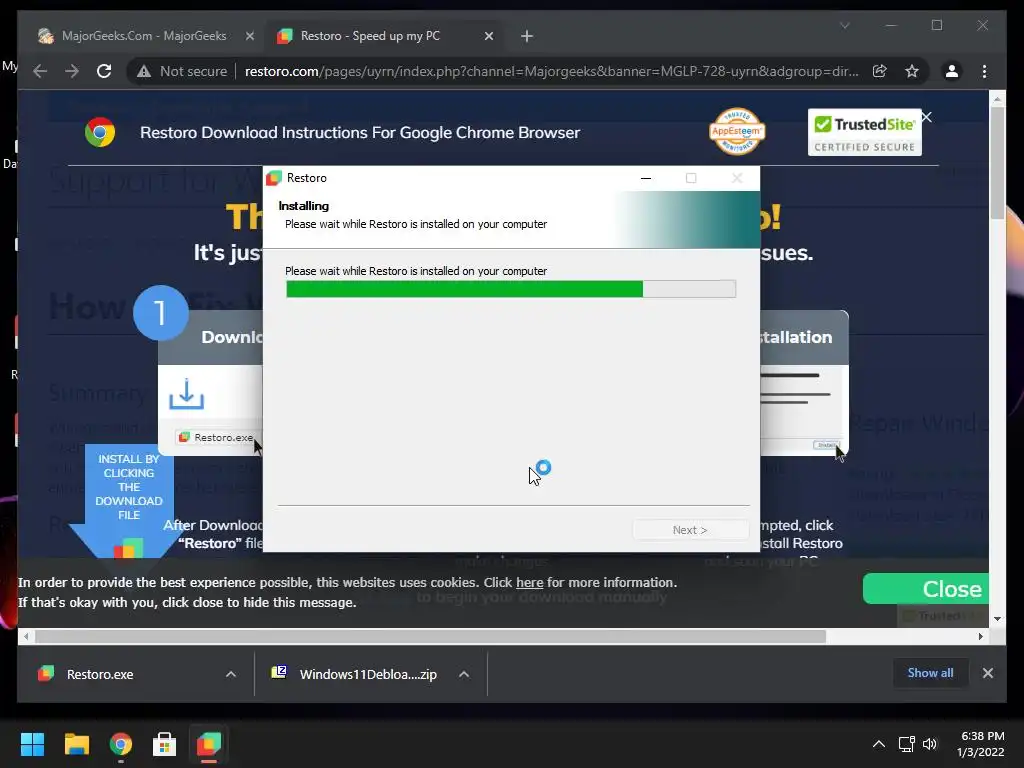
Task: Go back in browser history
Action: (40, 71)
